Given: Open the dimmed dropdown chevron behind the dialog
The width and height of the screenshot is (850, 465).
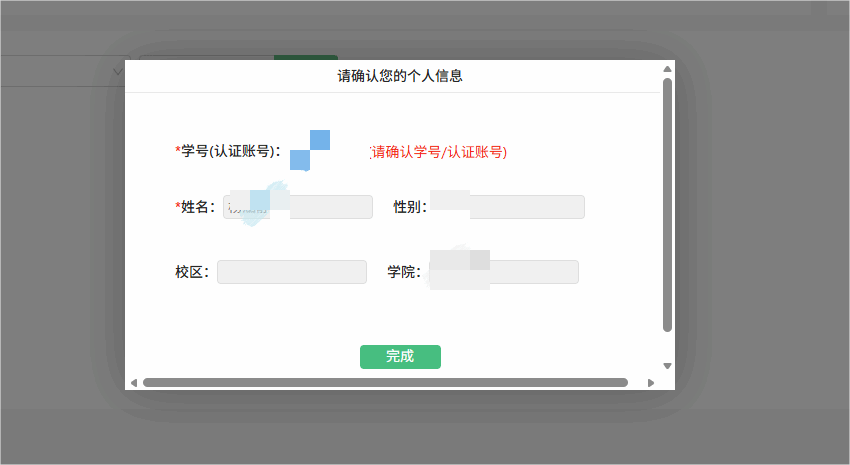Looking at the screenshot, I should coord(118,71).
